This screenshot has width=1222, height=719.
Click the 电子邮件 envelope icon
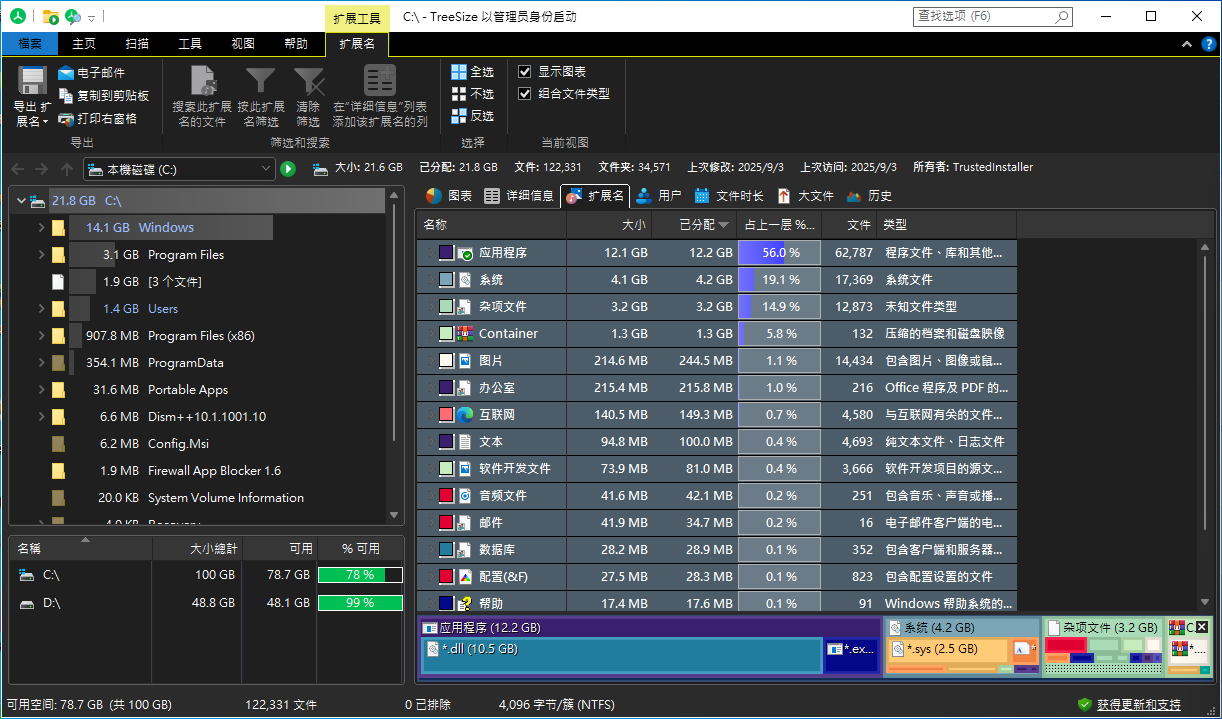tap(66, 73)
